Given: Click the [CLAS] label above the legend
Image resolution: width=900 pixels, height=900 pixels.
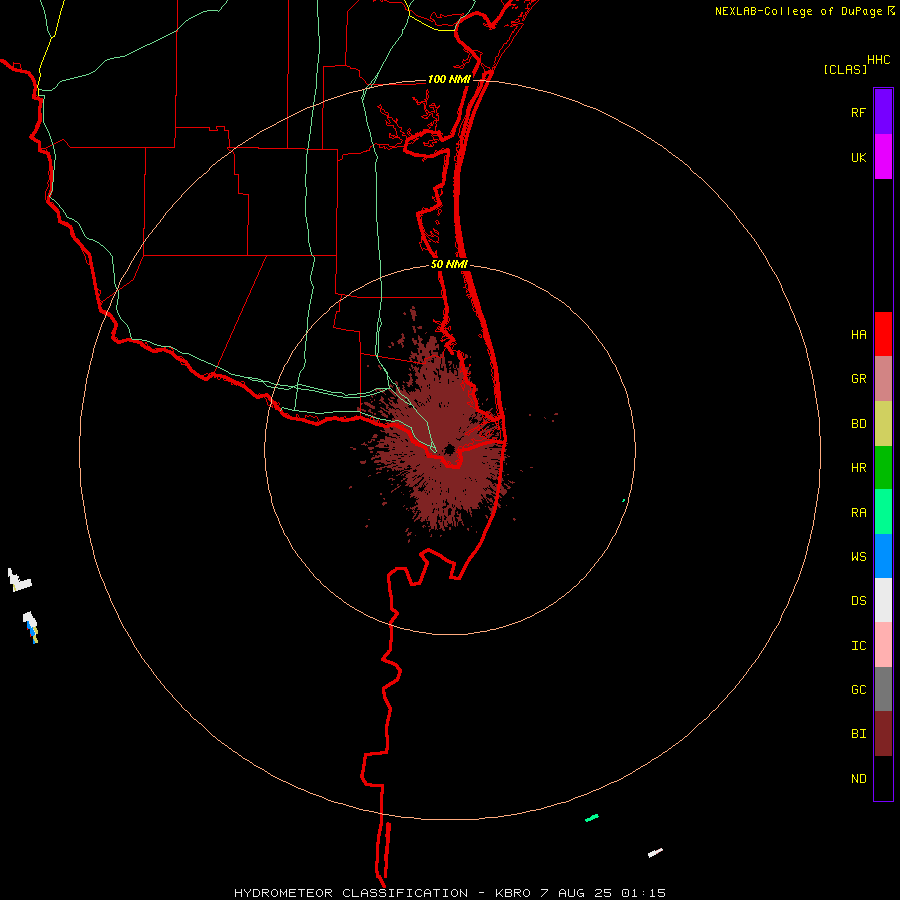Looking at the screenshot, I should click(845, 69).
